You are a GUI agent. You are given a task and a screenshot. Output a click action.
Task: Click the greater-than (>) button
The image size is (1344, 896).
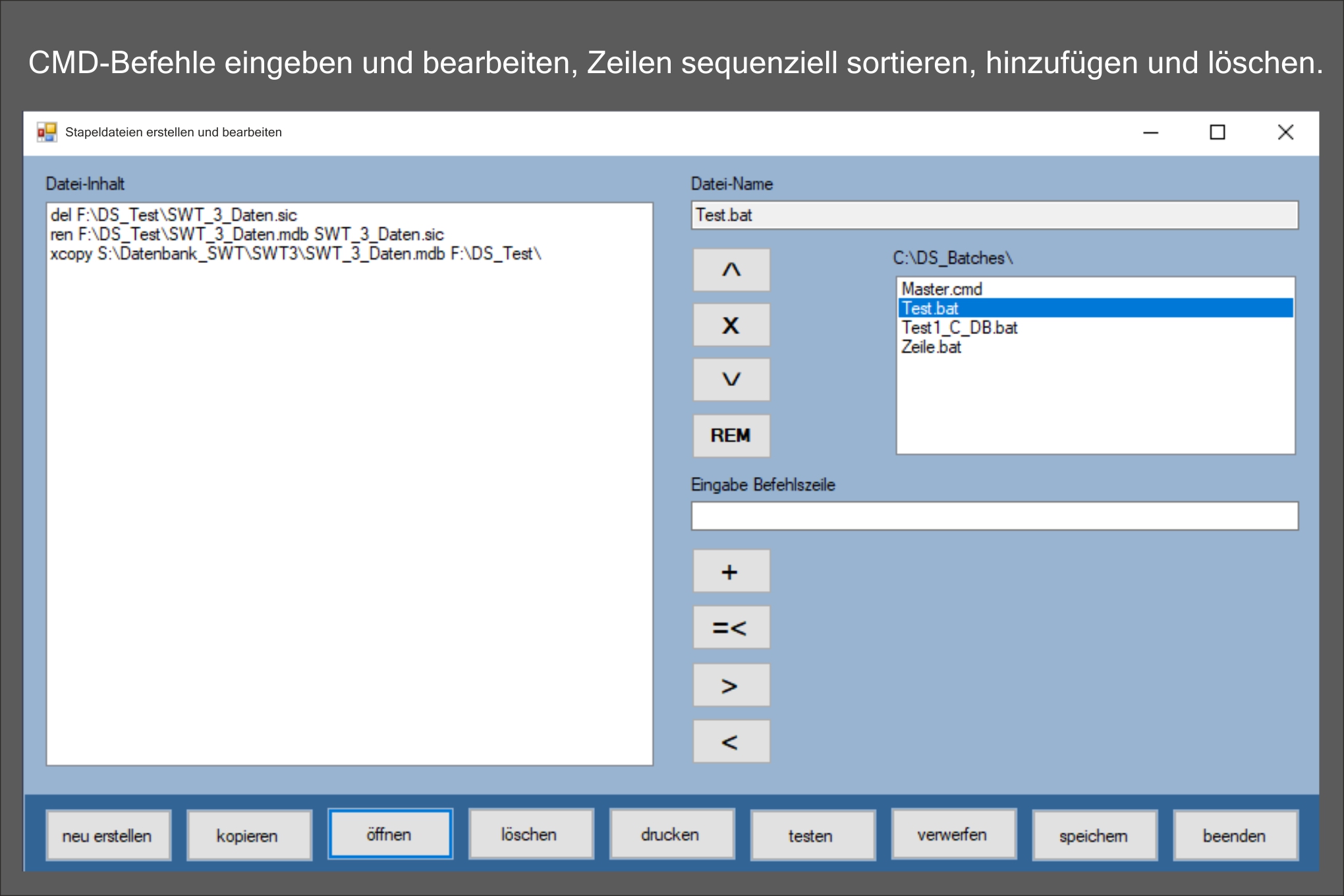pos(731,685)
